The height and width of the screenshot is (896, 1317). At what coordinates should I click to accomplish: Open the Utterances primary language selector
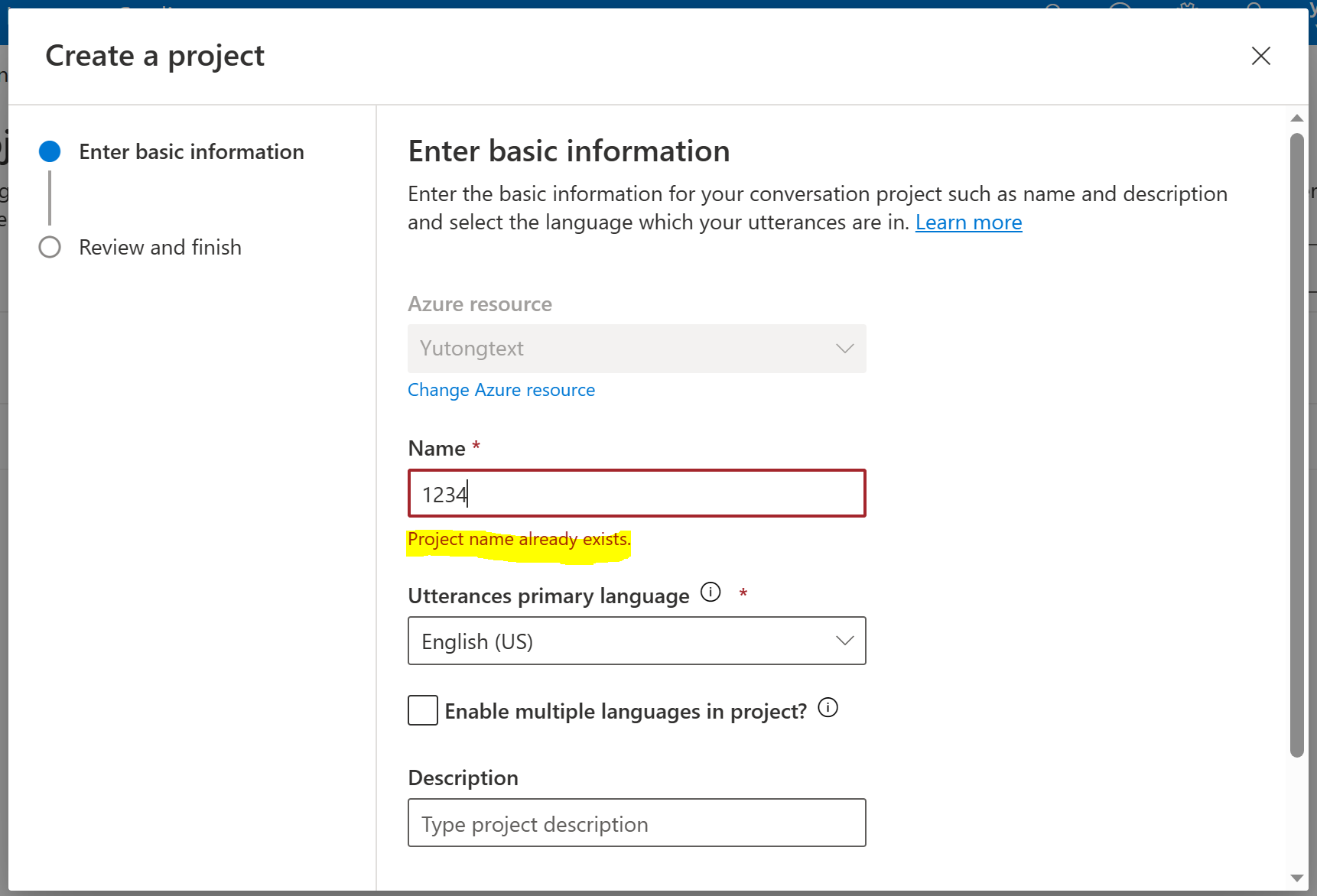[636, 641]
